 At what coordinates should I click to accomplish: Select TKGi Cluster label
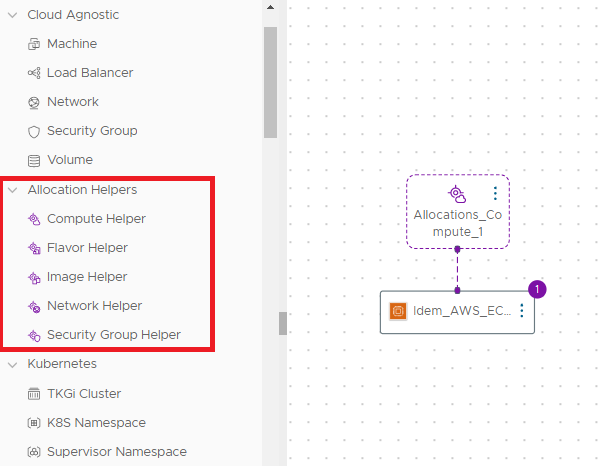[x=84, y=394]
